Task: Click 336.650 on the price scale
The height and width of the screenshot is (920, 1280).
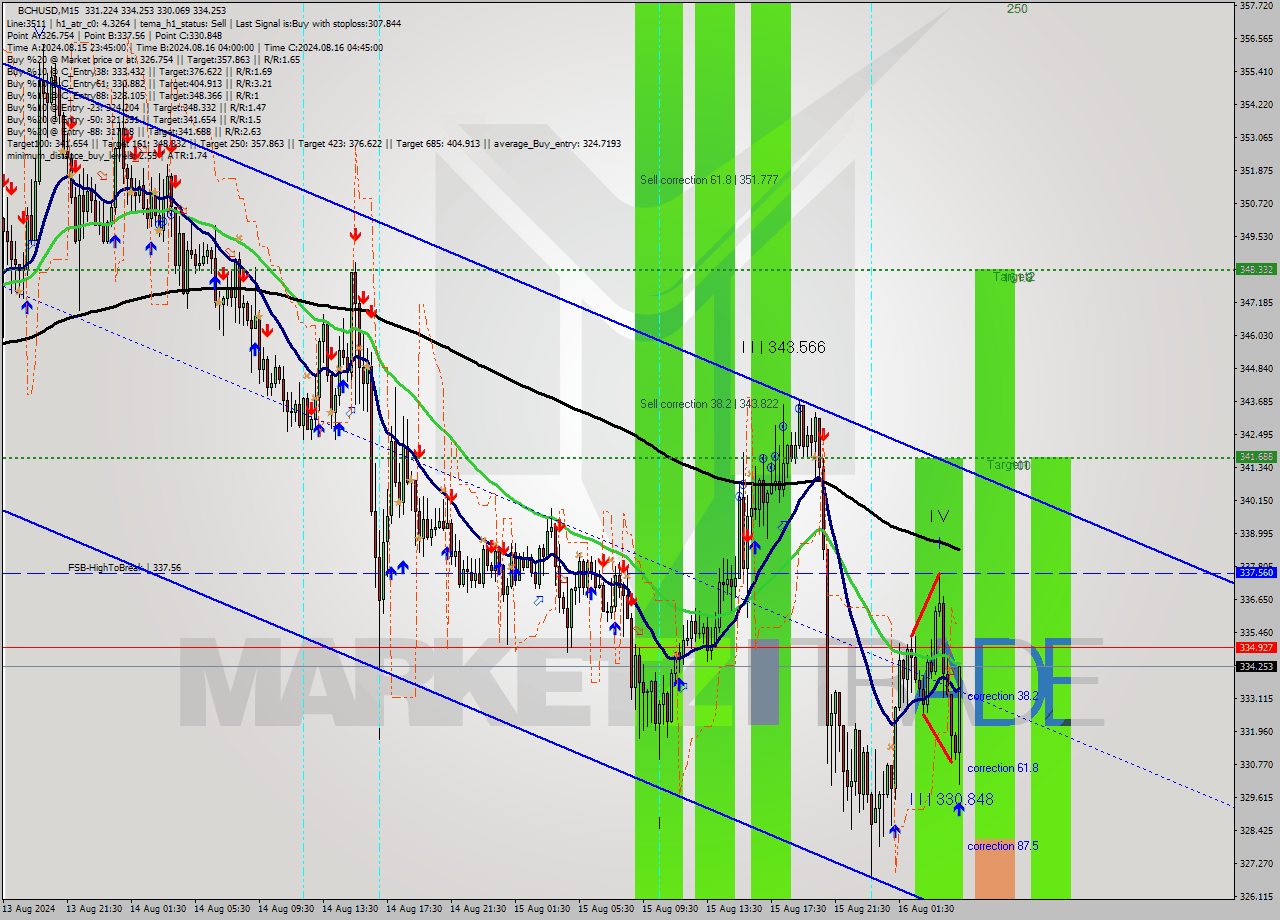Action: [1256, 600]
